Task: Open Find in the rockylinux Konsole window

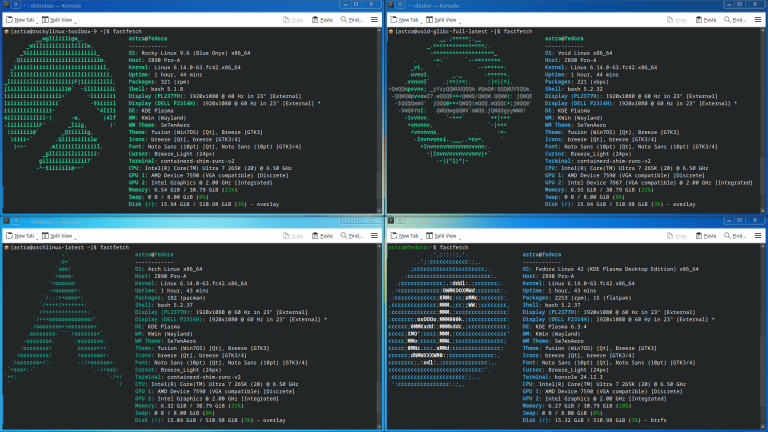Action: tap(351, 20)
